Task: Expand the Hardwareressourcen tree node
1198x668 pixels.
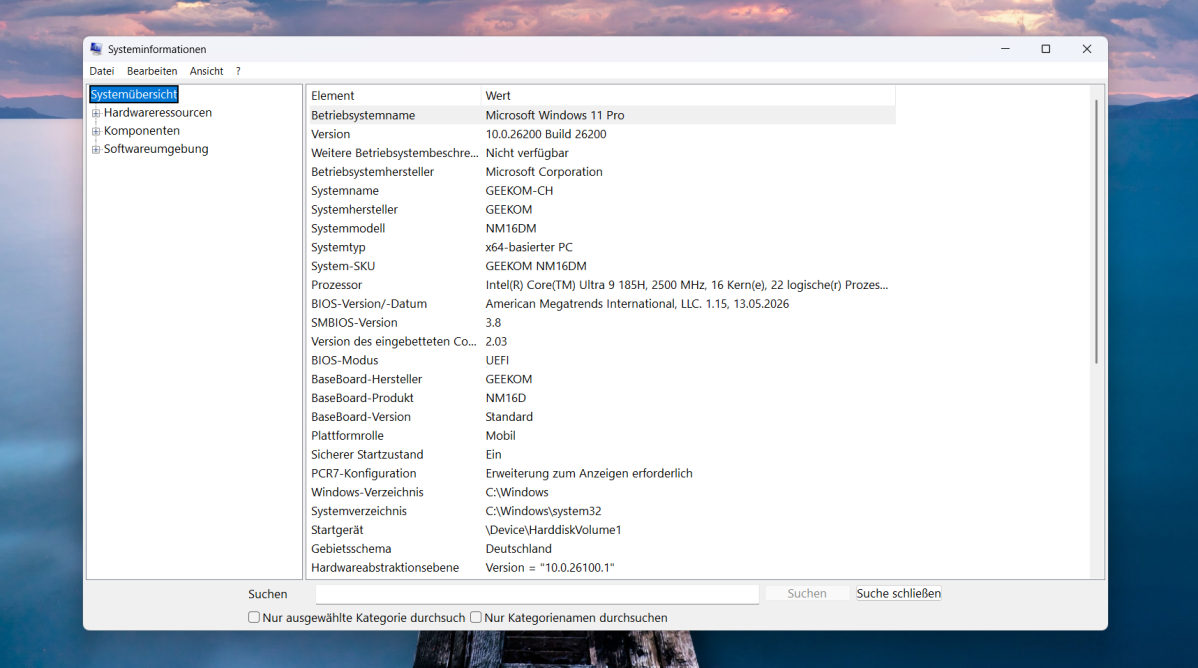Action: coord(96,113)
